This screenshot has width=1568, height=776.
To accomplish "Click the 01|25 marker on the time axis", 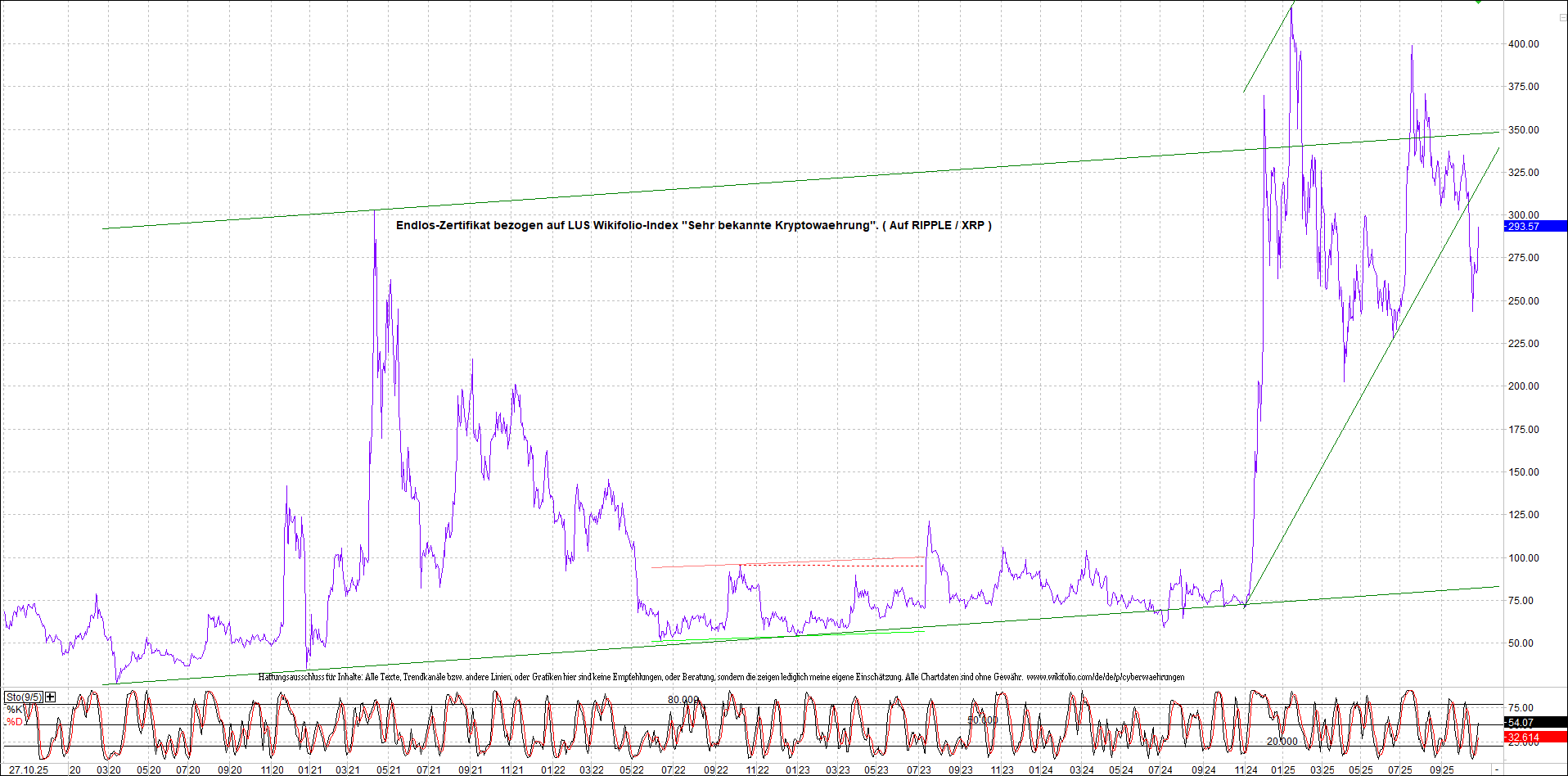I will [x=1282, y=770].
